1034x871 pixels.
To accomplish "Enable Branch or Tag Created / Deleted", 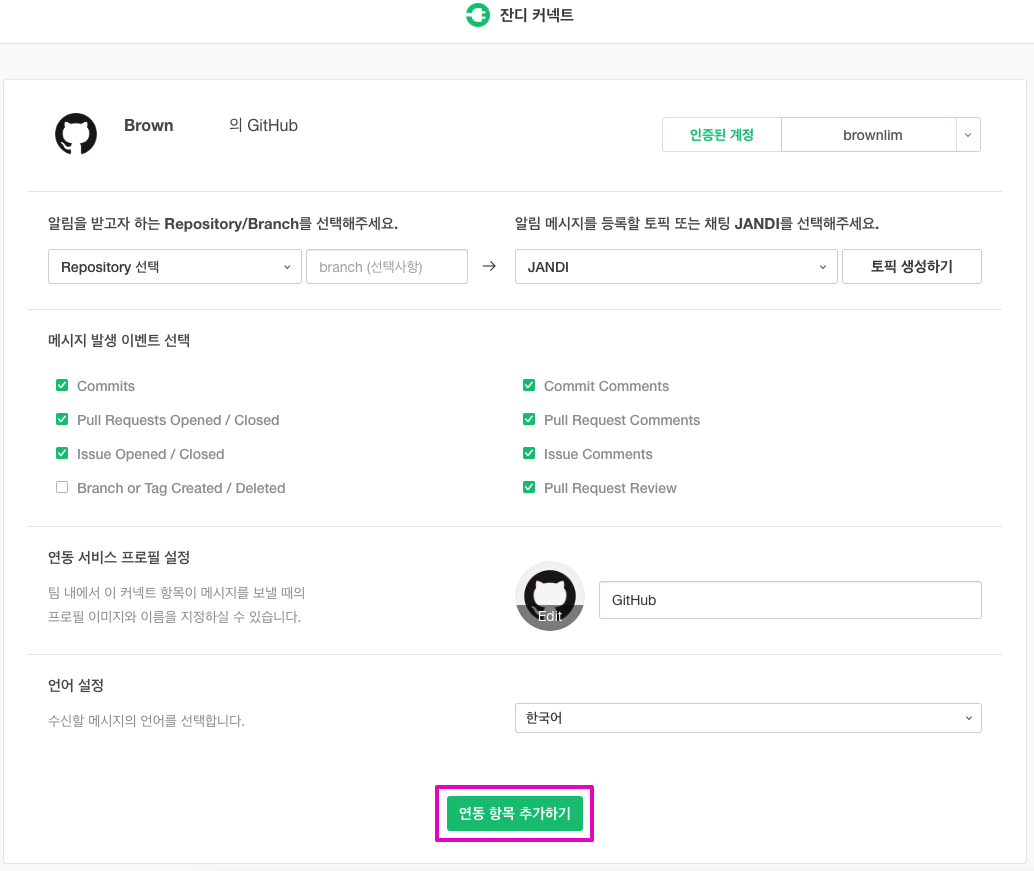I will (62, 488).
